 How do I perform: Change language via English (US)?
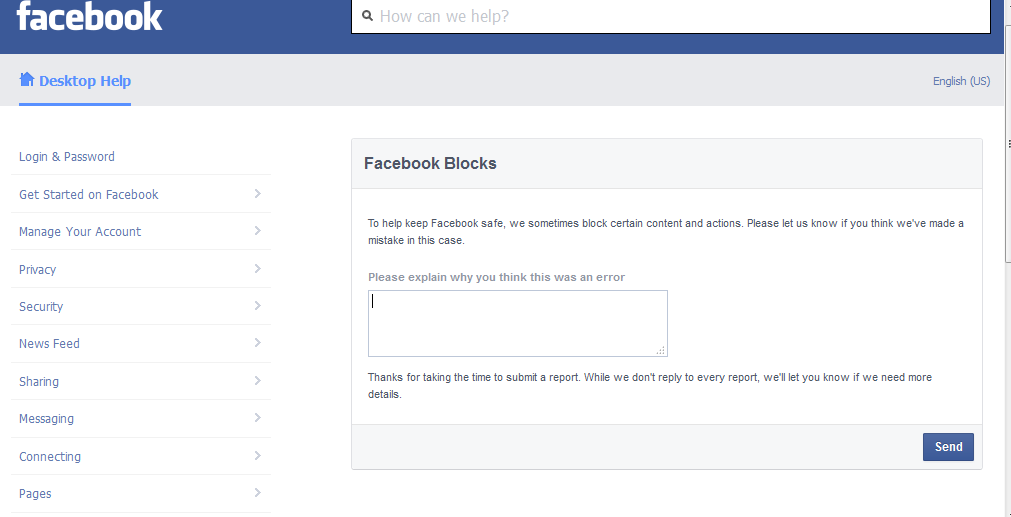coord(961,81)
